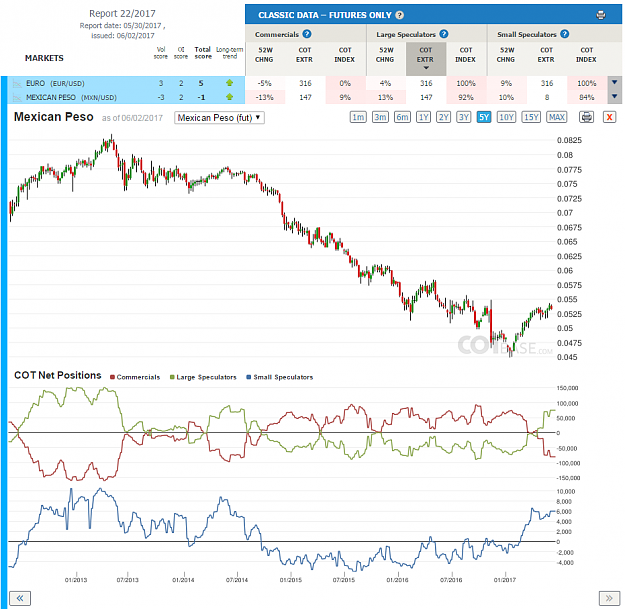Viewport: 625px width, 609px height.
Task: Click the Mexican Peso chart title
Action: point(54,117)
